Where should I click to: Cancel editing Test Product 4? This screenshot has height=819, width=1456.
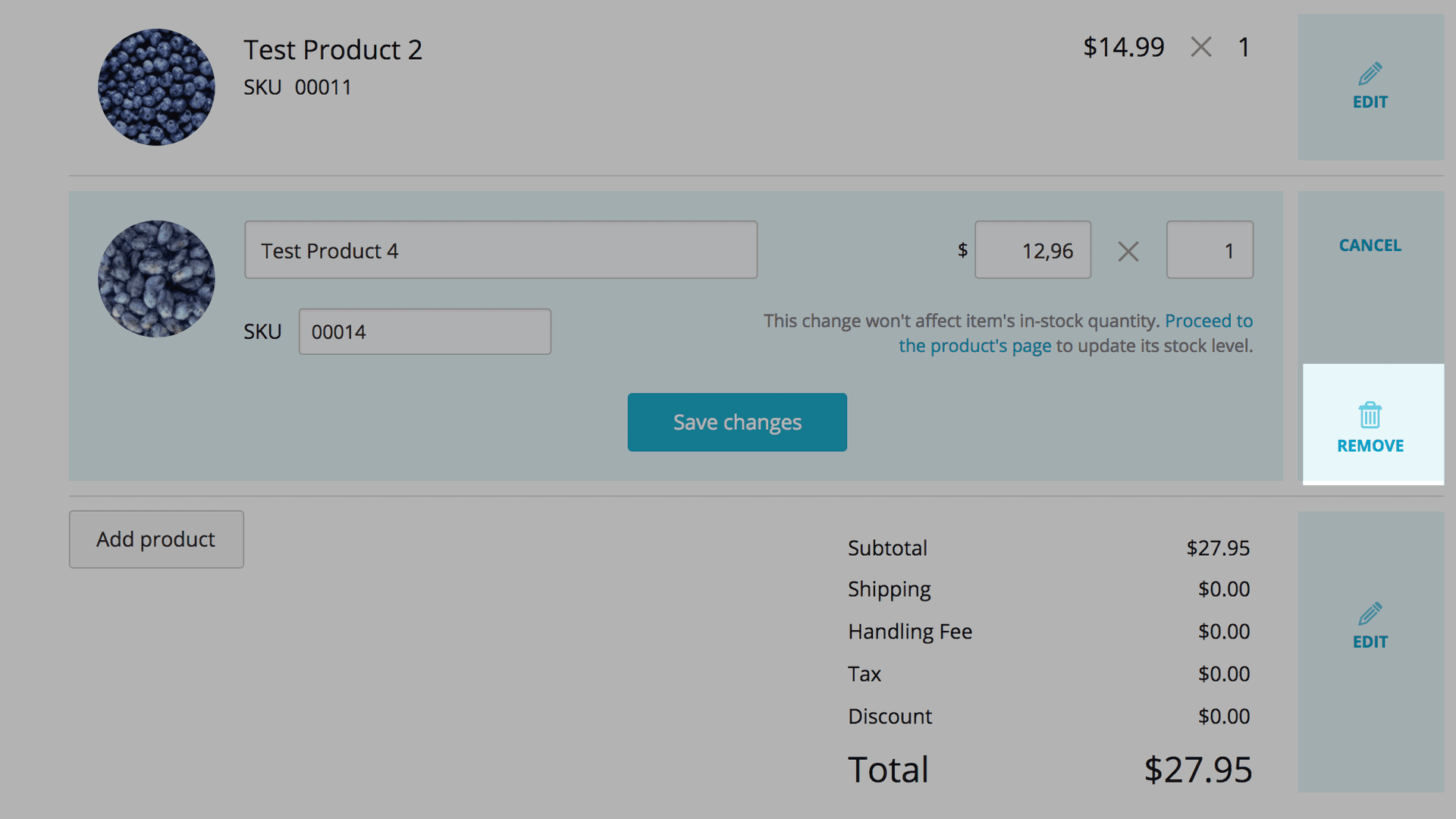click(x=1370, y=246)
